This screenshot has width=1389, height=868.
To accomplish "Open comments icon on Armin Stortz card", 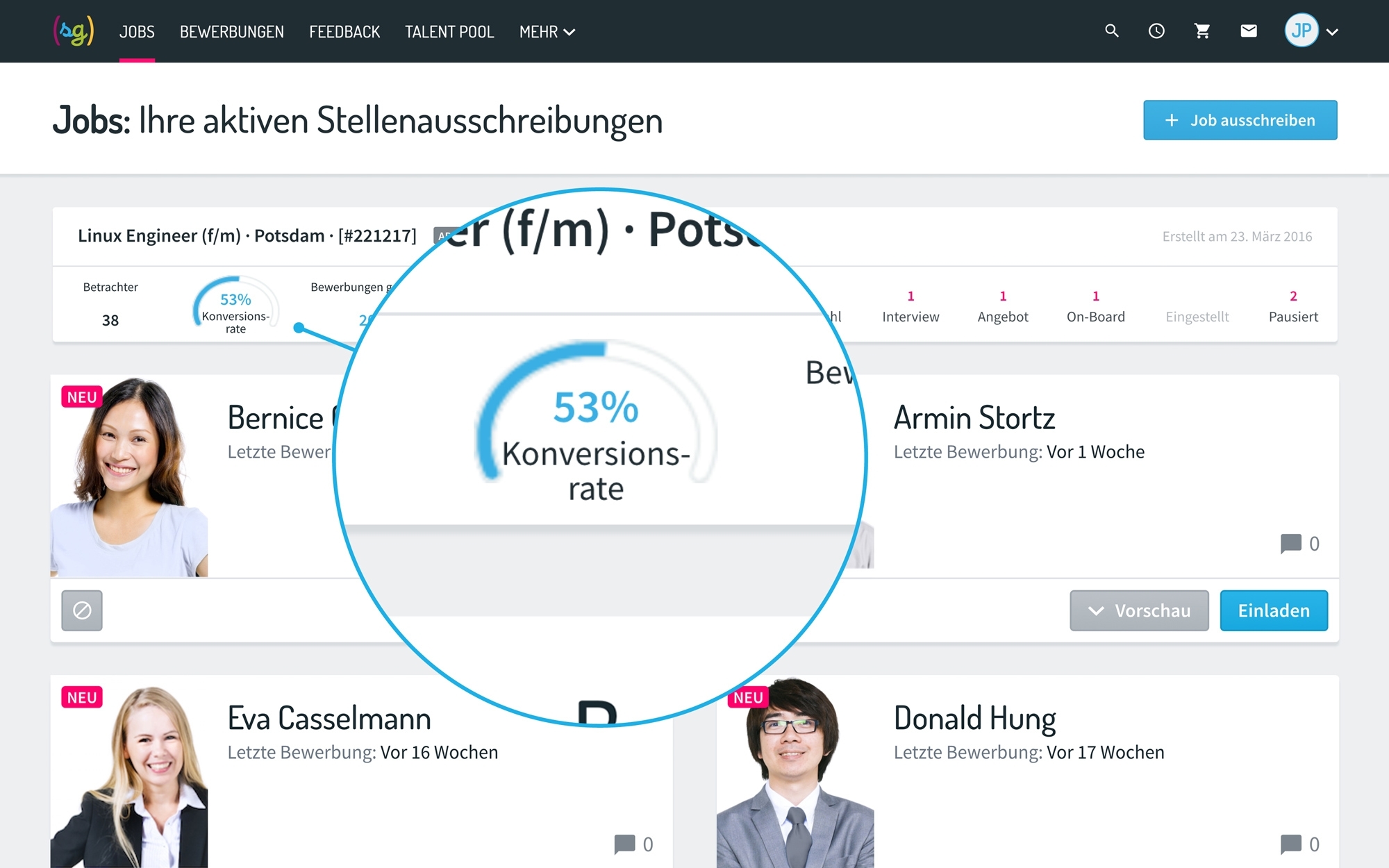I will (x=1291, y=544).
